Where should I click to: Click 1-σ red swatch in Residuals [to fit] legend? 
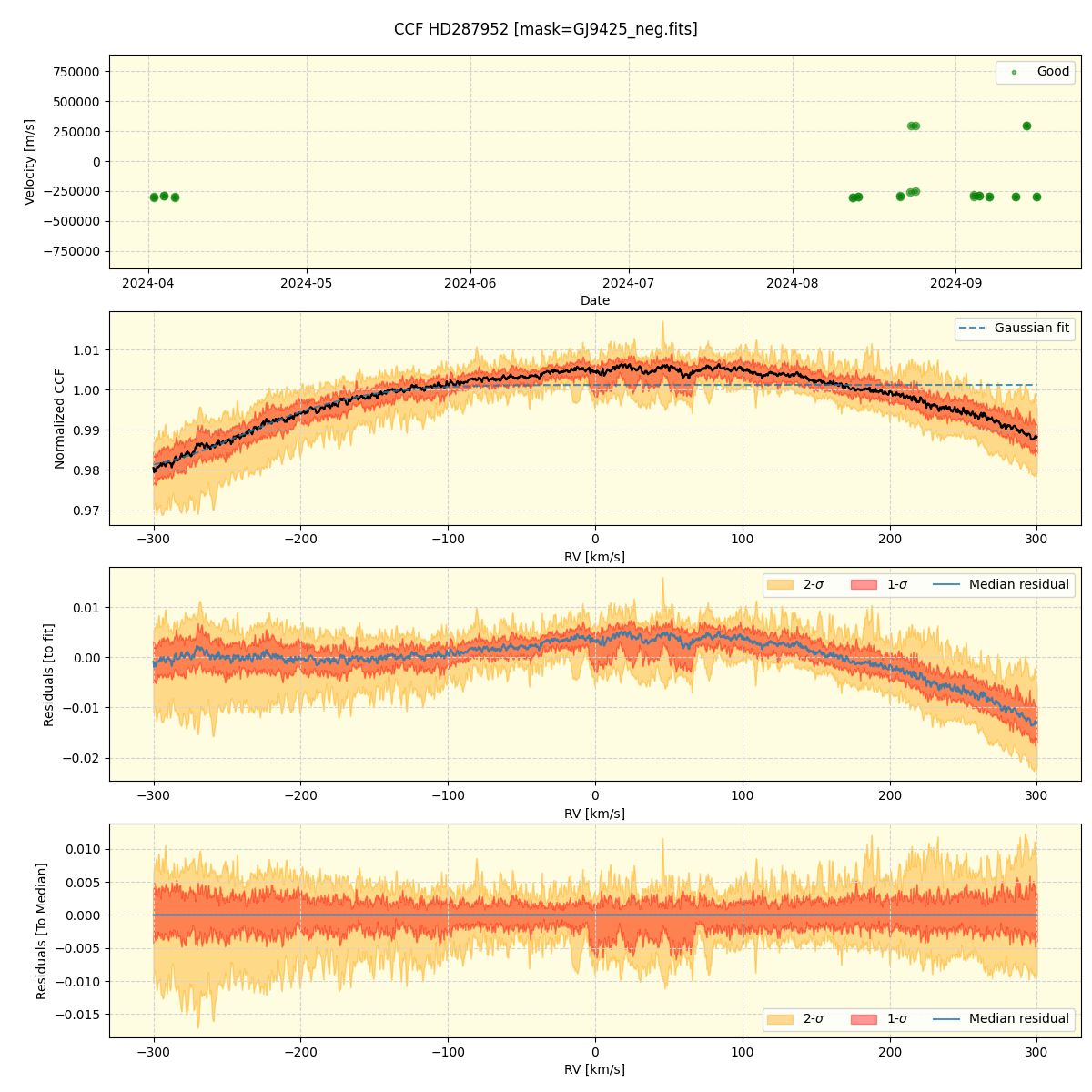(x=864, y=584)
